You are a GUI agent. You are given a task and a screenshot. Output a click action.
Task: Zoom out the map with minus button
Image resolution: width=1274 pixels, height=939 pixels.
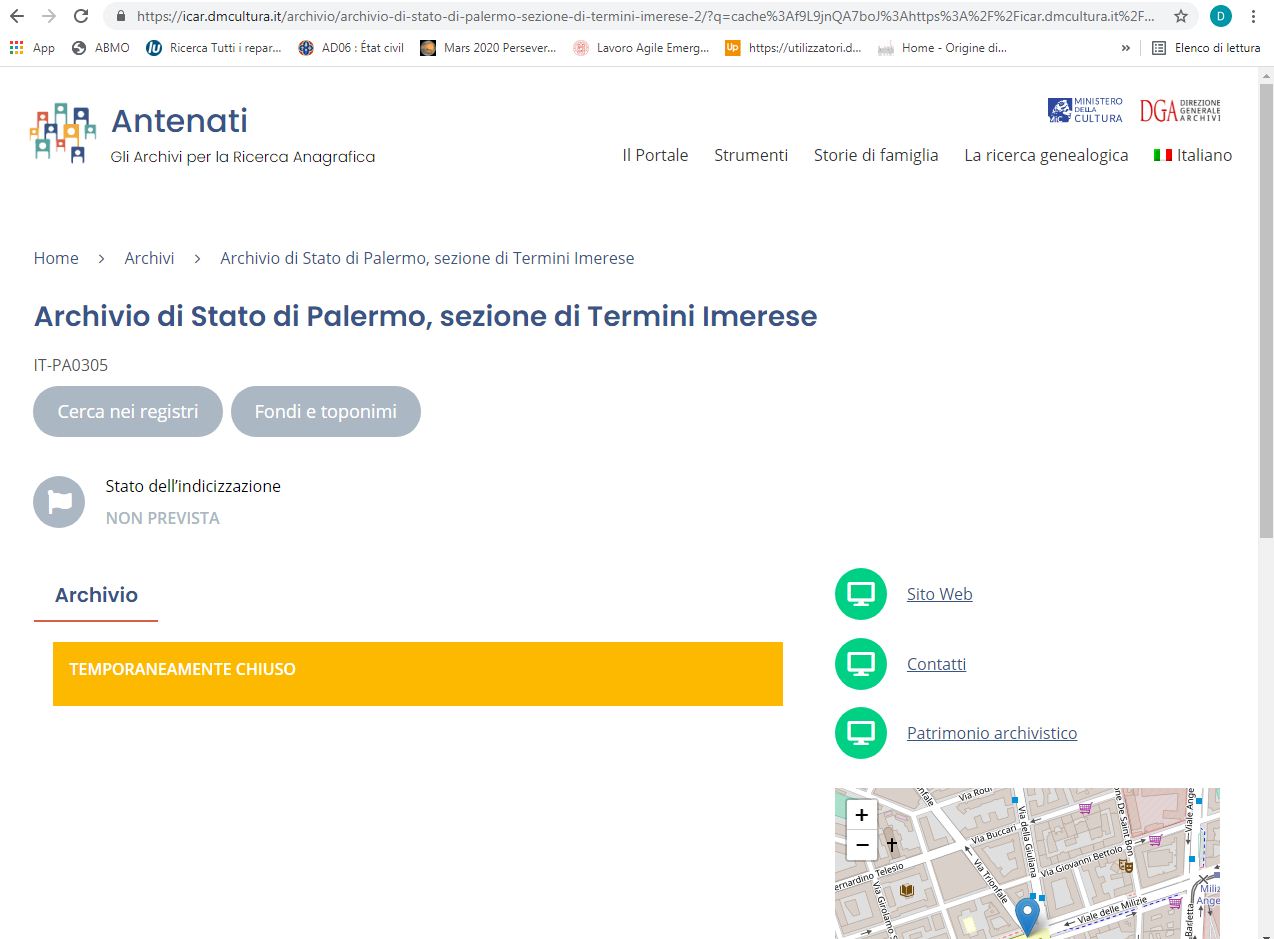coord(862,846)
